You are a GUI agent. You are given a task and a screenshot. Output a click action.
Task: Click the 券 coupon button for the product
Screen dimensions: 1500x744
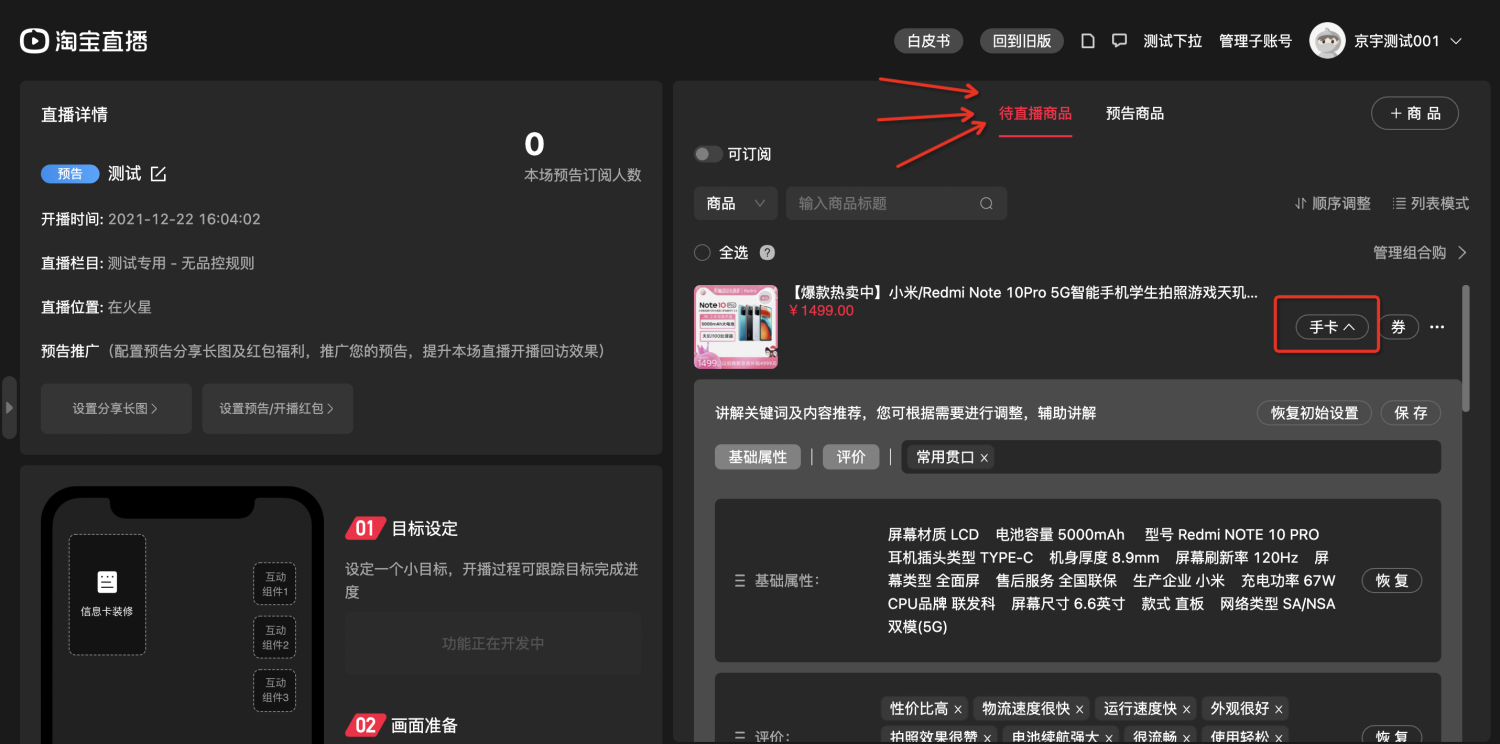[x=1399, y=327]
